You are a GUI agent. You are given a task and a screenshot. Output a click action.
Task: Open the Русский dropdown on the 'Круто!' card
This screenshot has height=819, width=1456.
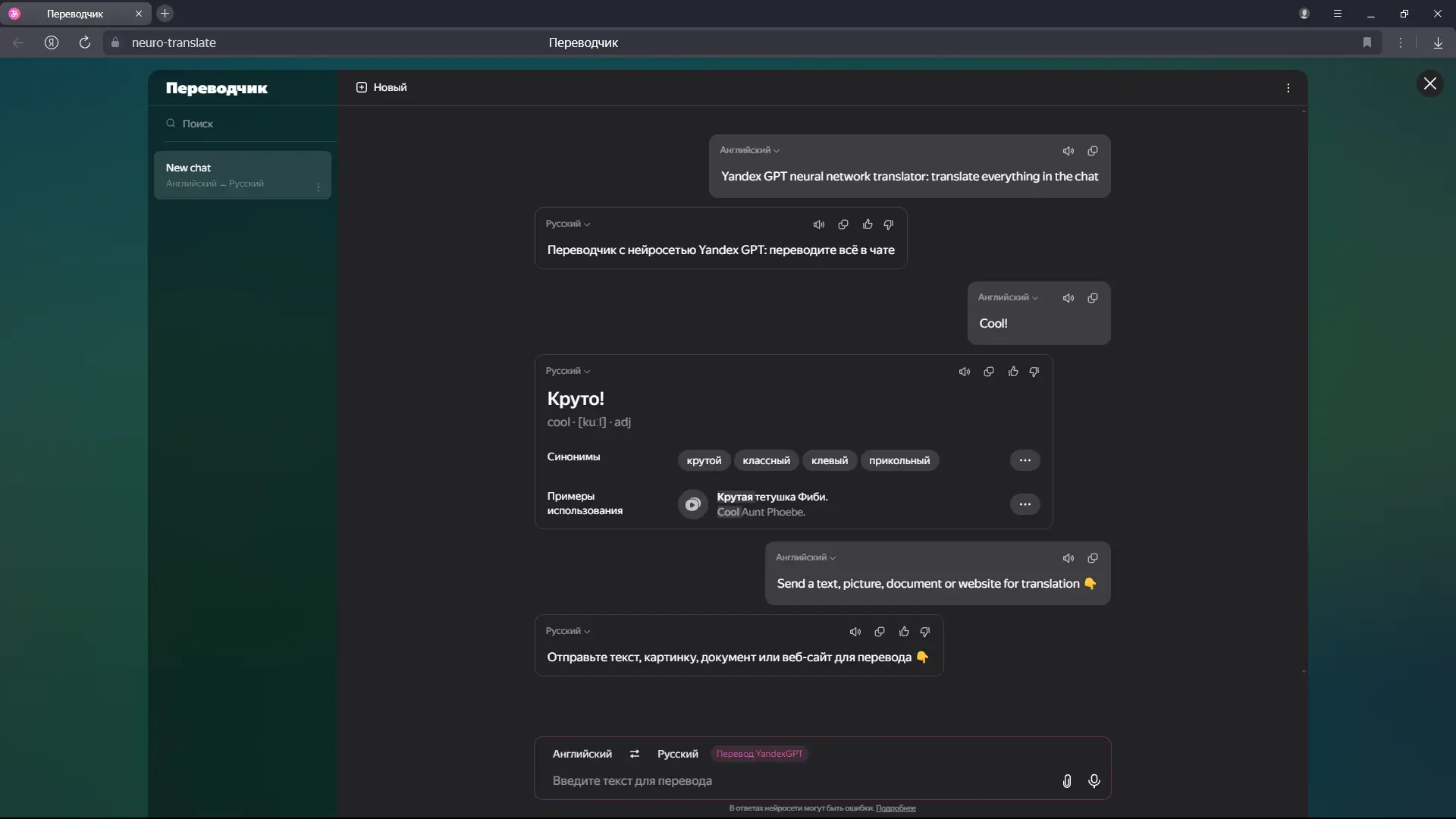pyautogui.click(x=567, y=371)
